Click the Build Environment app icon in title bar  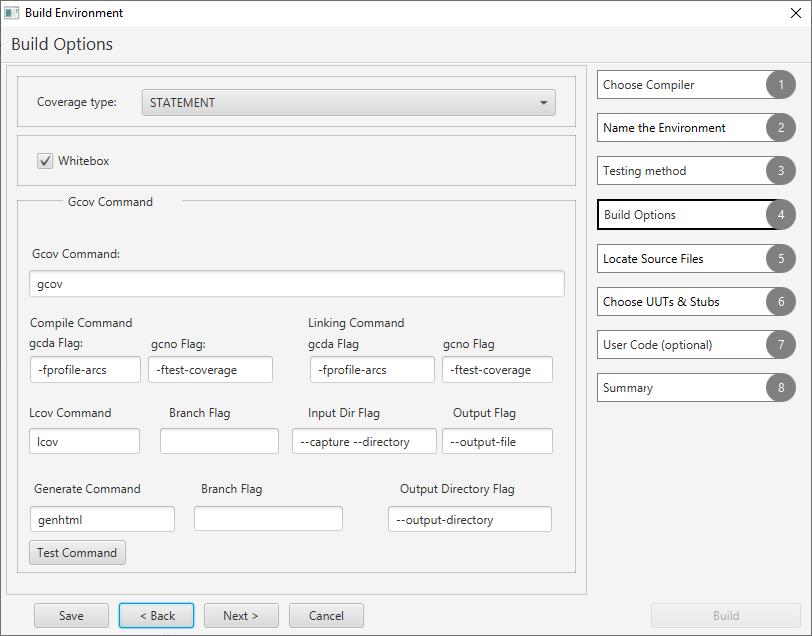click(x=12, y=12)
